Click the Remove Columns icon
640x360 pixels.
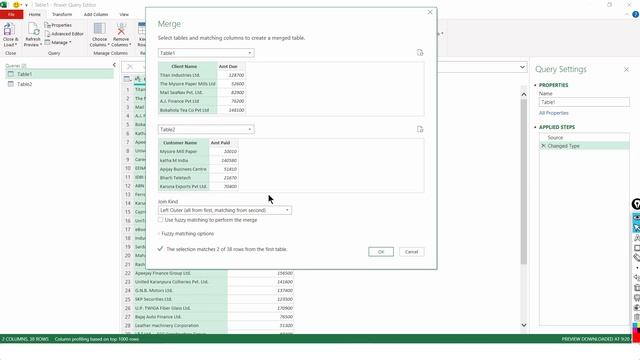(121, 29)
